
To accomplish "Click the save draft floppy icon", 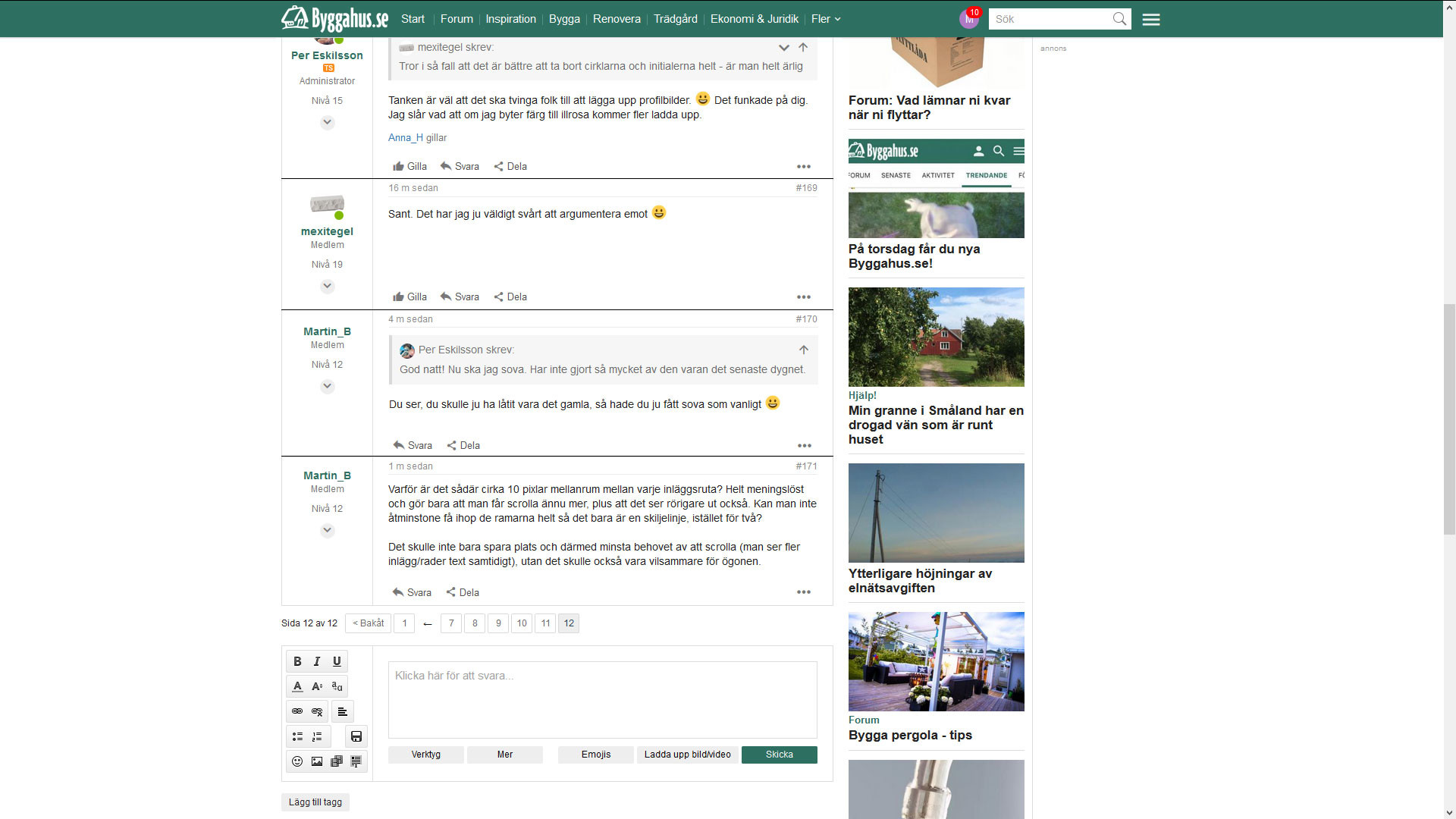I will 356,736.
